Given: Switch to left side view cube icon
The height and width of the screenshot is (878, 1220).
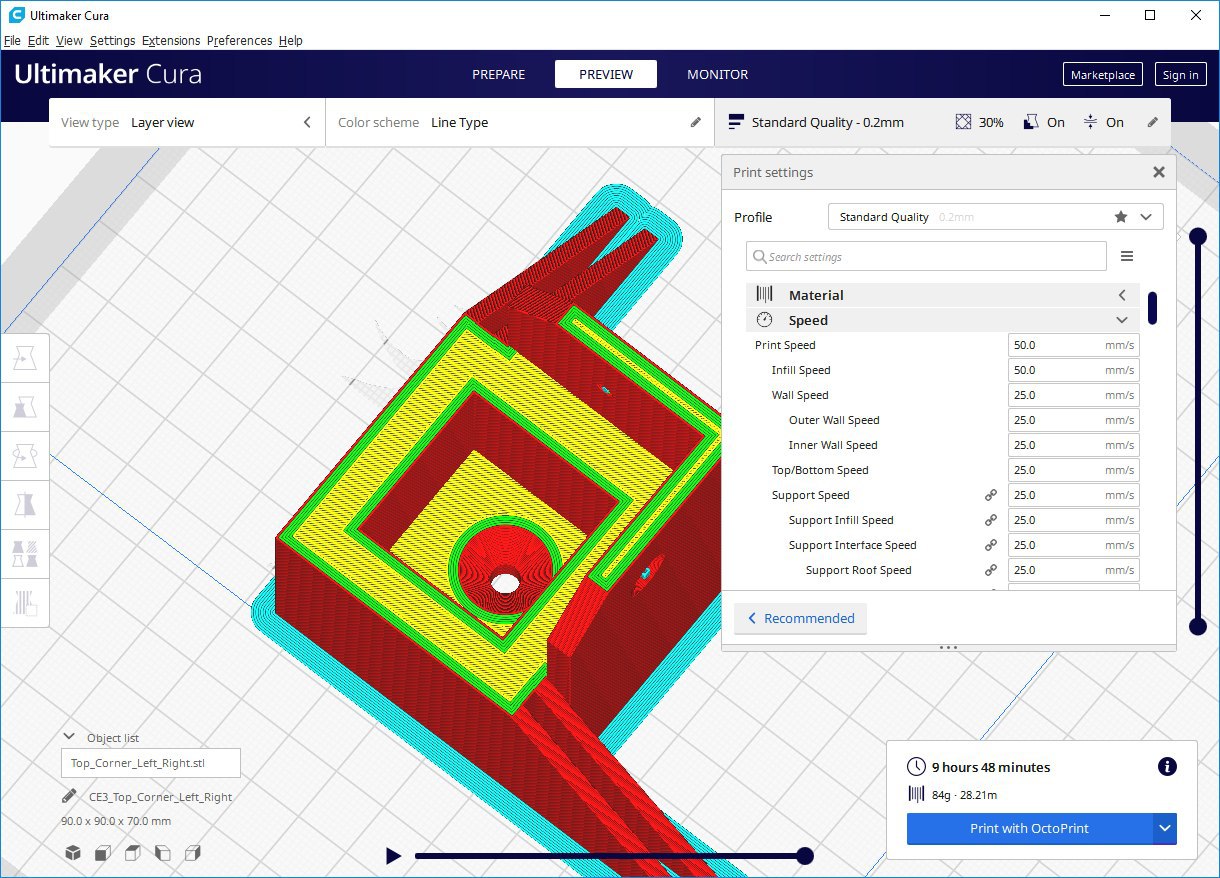Looking at the screenshot, I should point(163,853).
